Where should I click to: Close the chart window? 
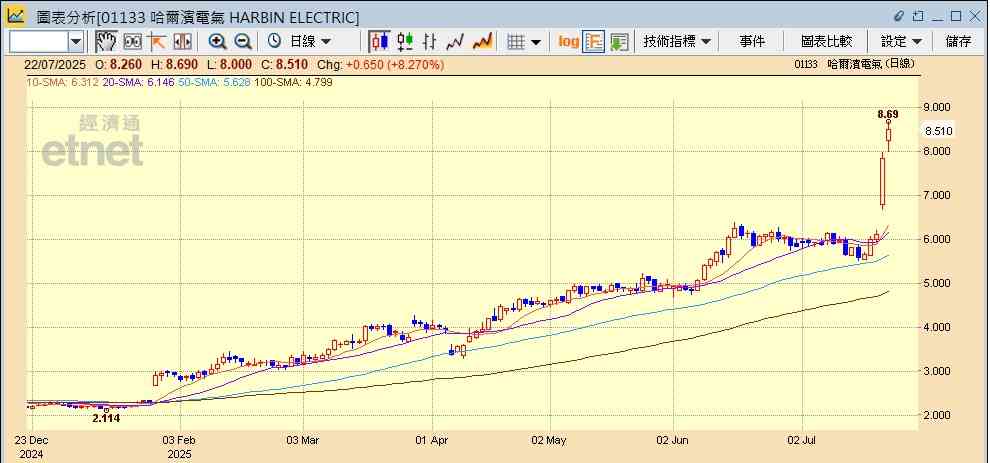974,16
